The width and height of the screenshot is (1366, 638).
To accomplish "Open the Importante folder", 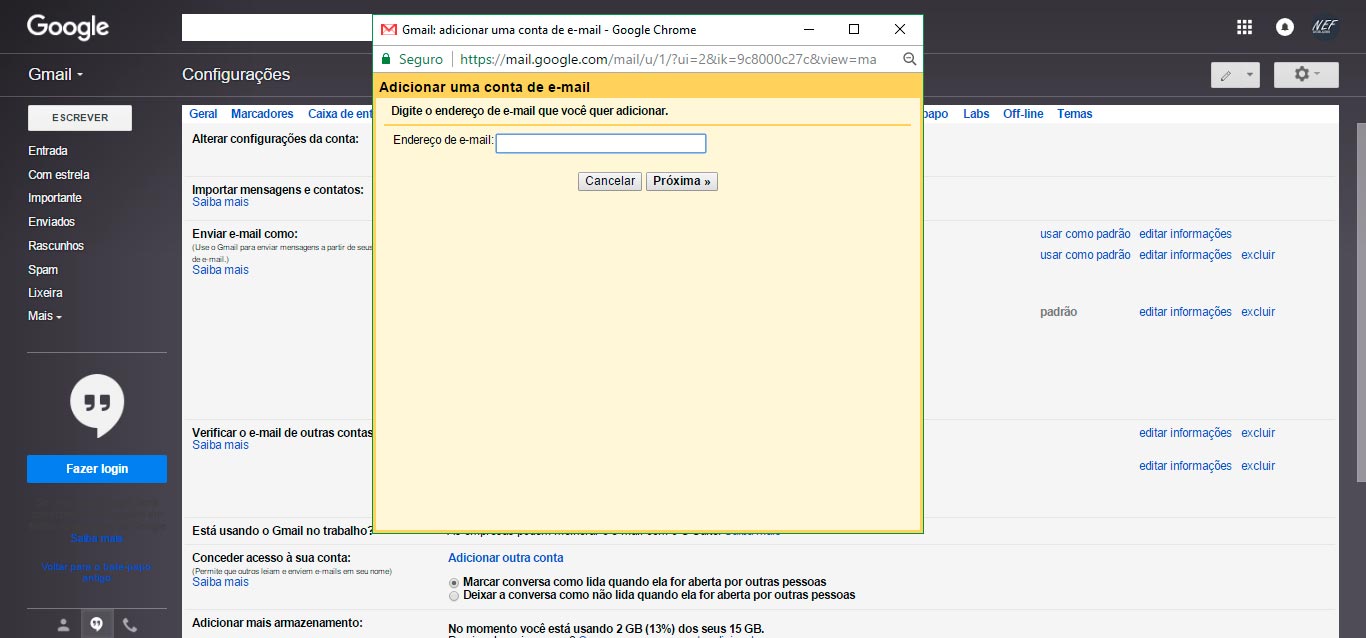I will coord(55,198).
